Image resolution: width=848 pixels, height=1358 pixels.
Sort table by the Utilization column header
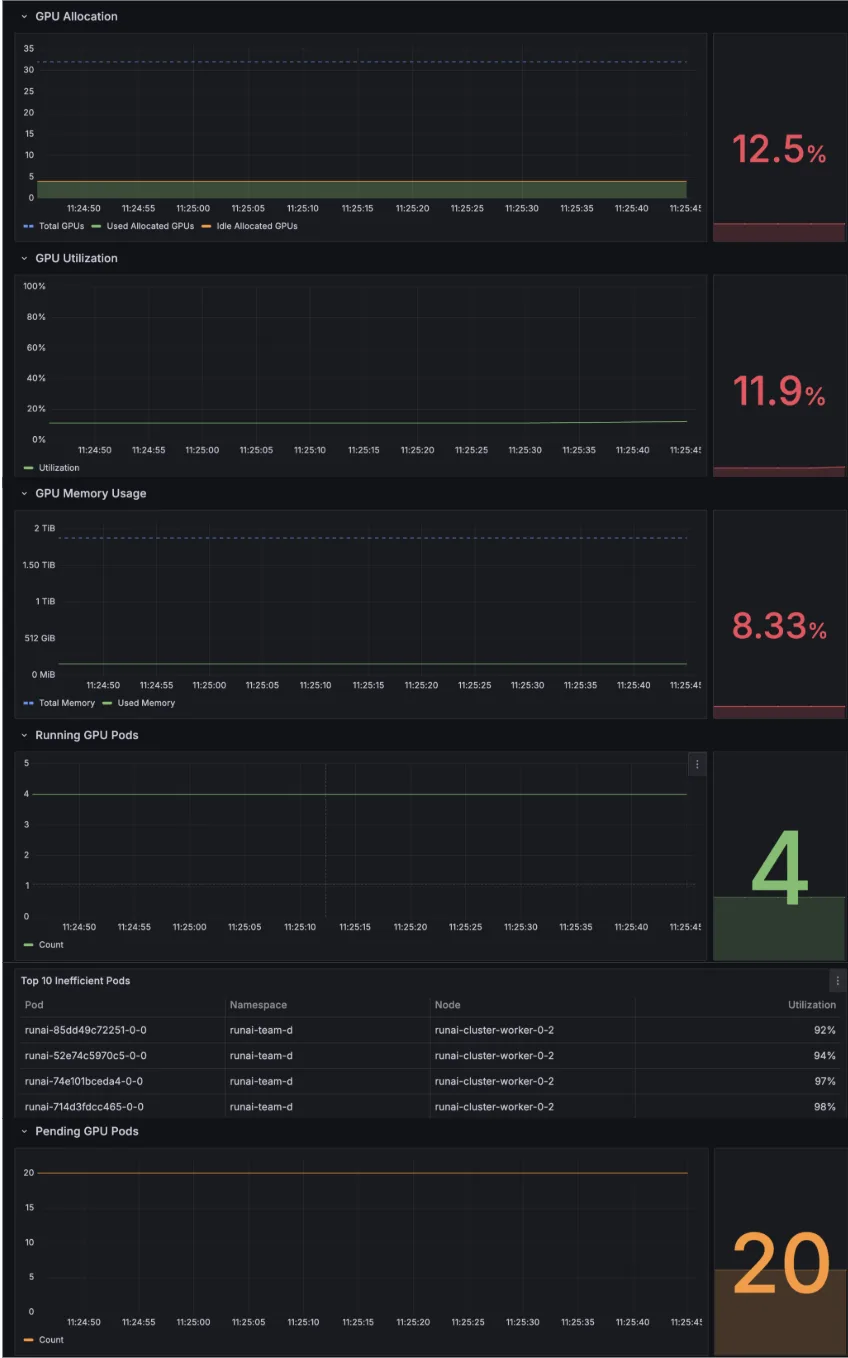pyautogui.click(x=812, y=1004)
